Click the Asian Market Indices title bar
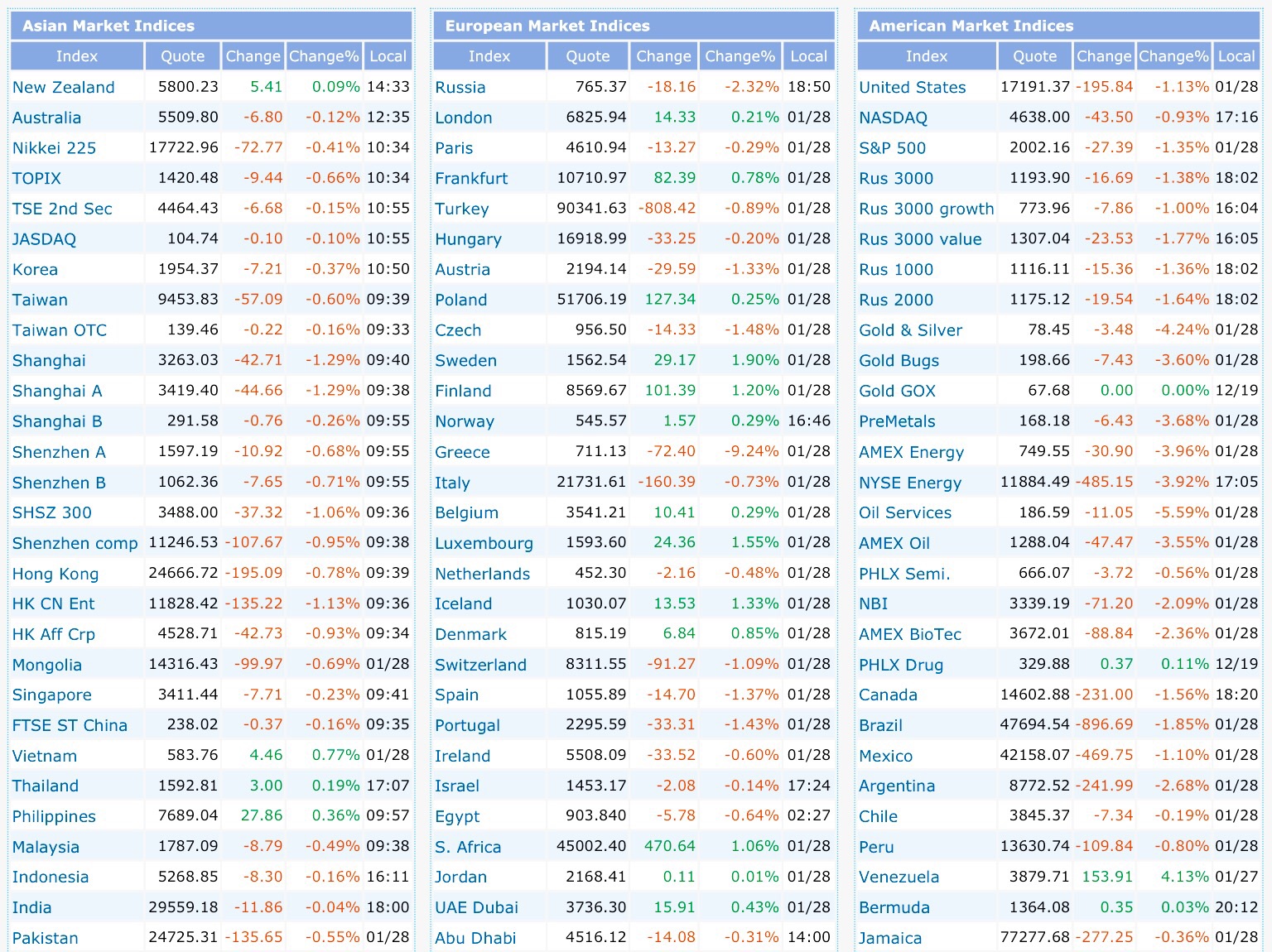1272x952 pixels. tap(211, 26)
